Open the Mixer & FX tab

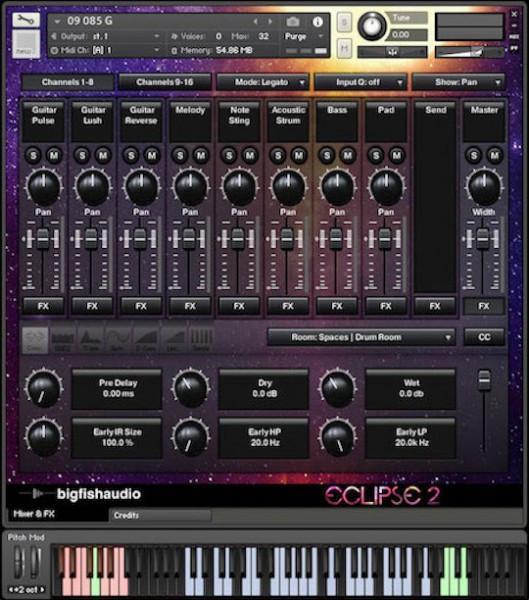(x=57, y=514)
